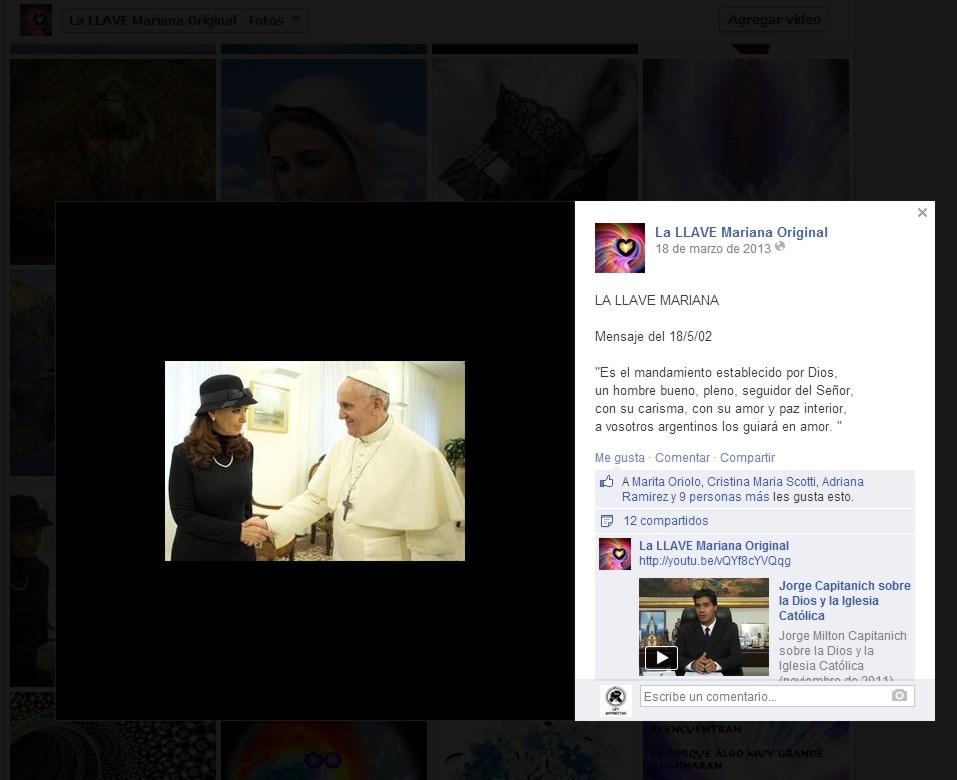
Task: Click the globe privacy icon beside the date
Action: 780,248
